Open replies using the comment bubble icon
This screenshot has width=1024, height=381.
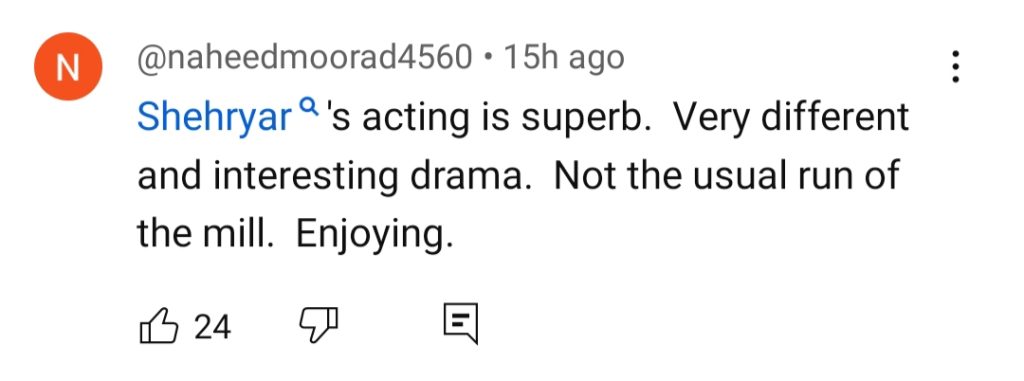(x=461, y=323)
